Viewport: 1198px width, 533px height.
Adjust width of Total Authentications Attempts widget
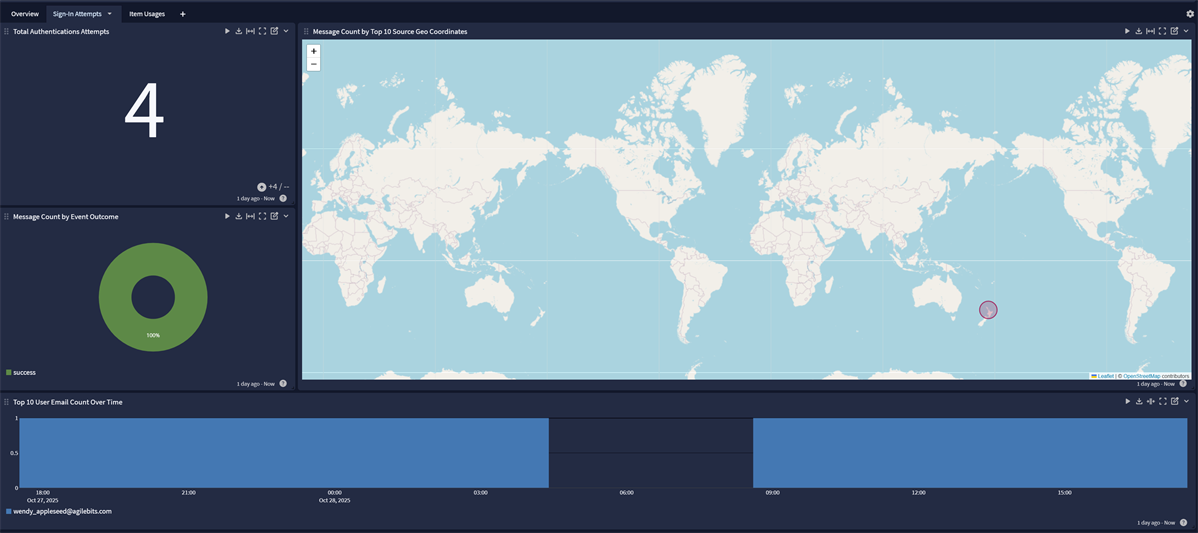[x=250, y=32]
